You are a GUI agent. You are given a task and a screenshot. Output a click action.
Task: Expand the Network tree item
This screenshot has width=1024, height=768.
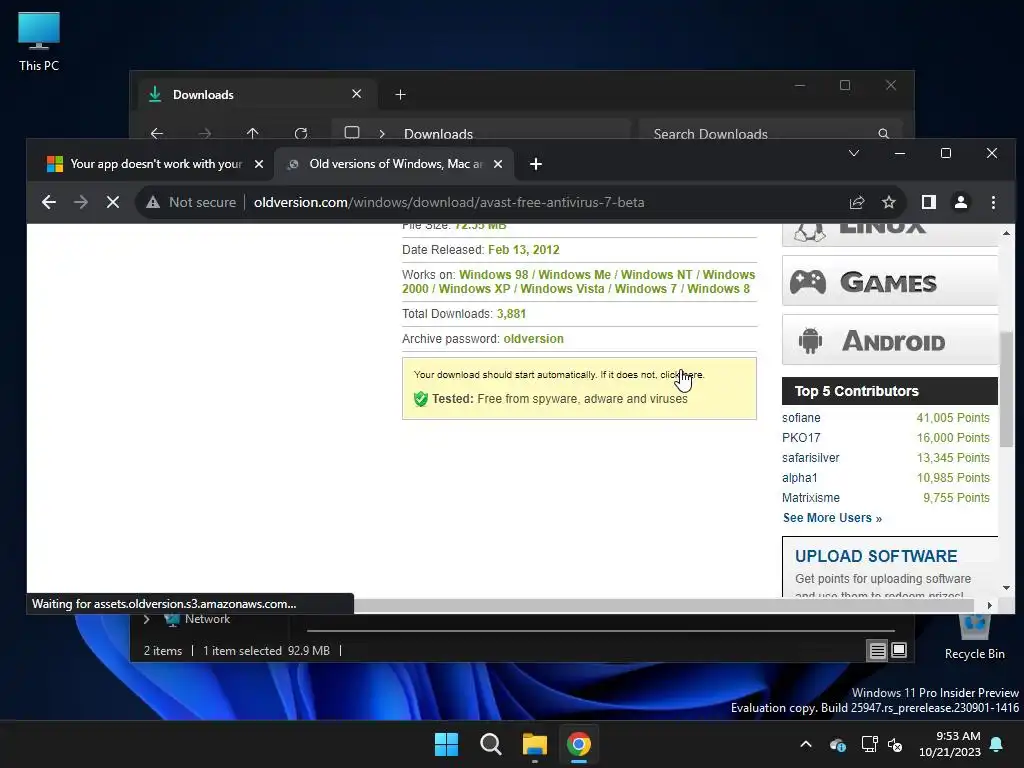pos(146,619)
